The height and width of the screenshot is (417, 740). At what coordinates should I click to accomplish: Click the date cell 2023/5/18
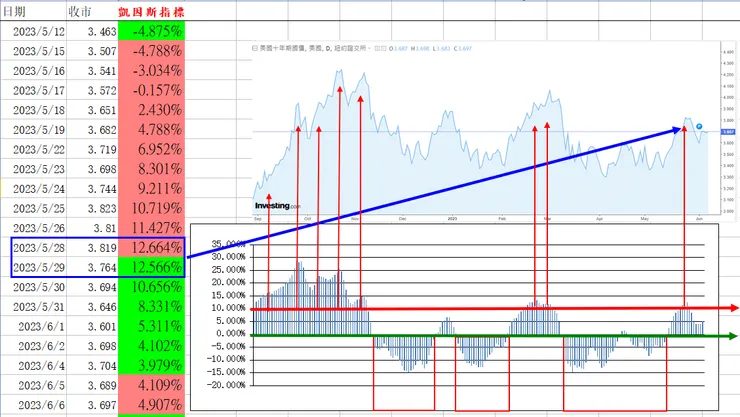pyautogui.click(x=33, y=110)
